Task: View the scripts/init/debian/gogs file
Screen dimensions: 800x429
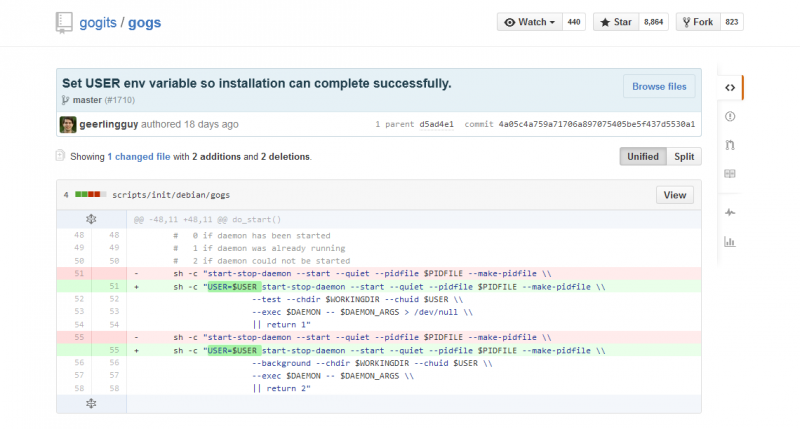Action: [674, 195]
